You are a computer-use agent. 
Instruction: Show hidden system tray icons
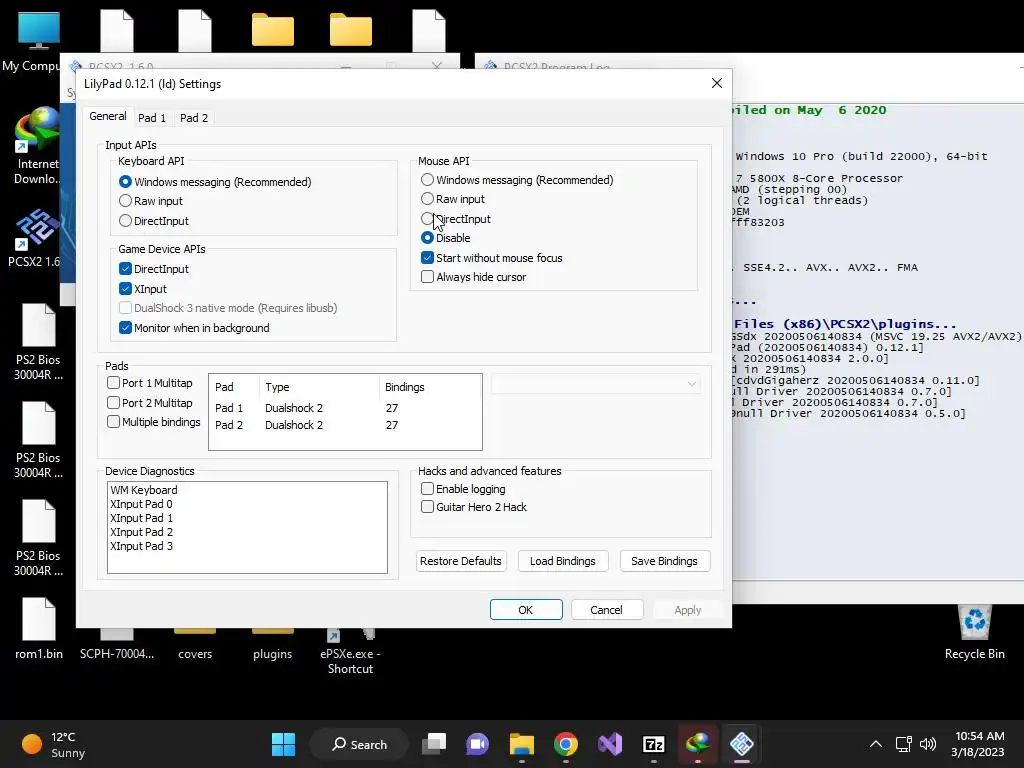pyautogui.click(x=876, y=744)
